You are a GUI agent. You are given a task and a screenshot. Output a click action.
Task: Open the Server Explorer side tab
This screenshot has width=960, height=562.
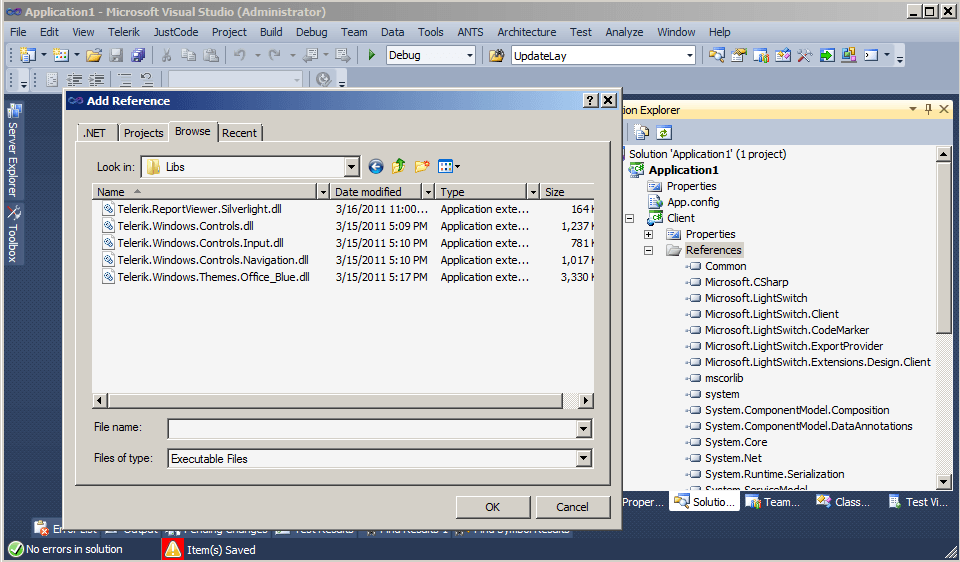pos(13,151)
